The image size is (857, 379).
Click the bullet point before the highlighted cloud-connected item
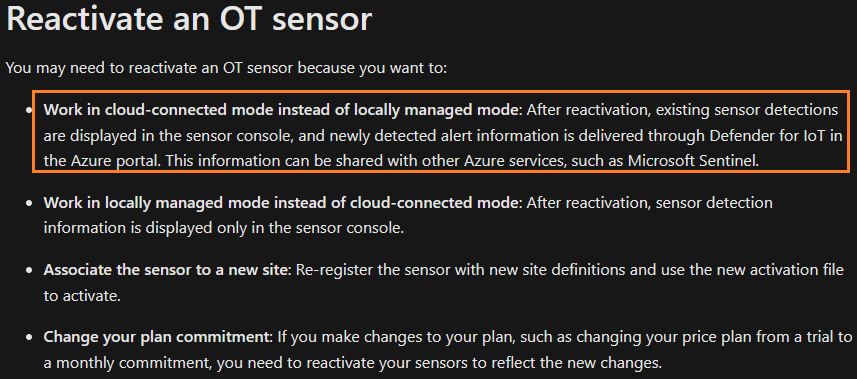[29, 110]
